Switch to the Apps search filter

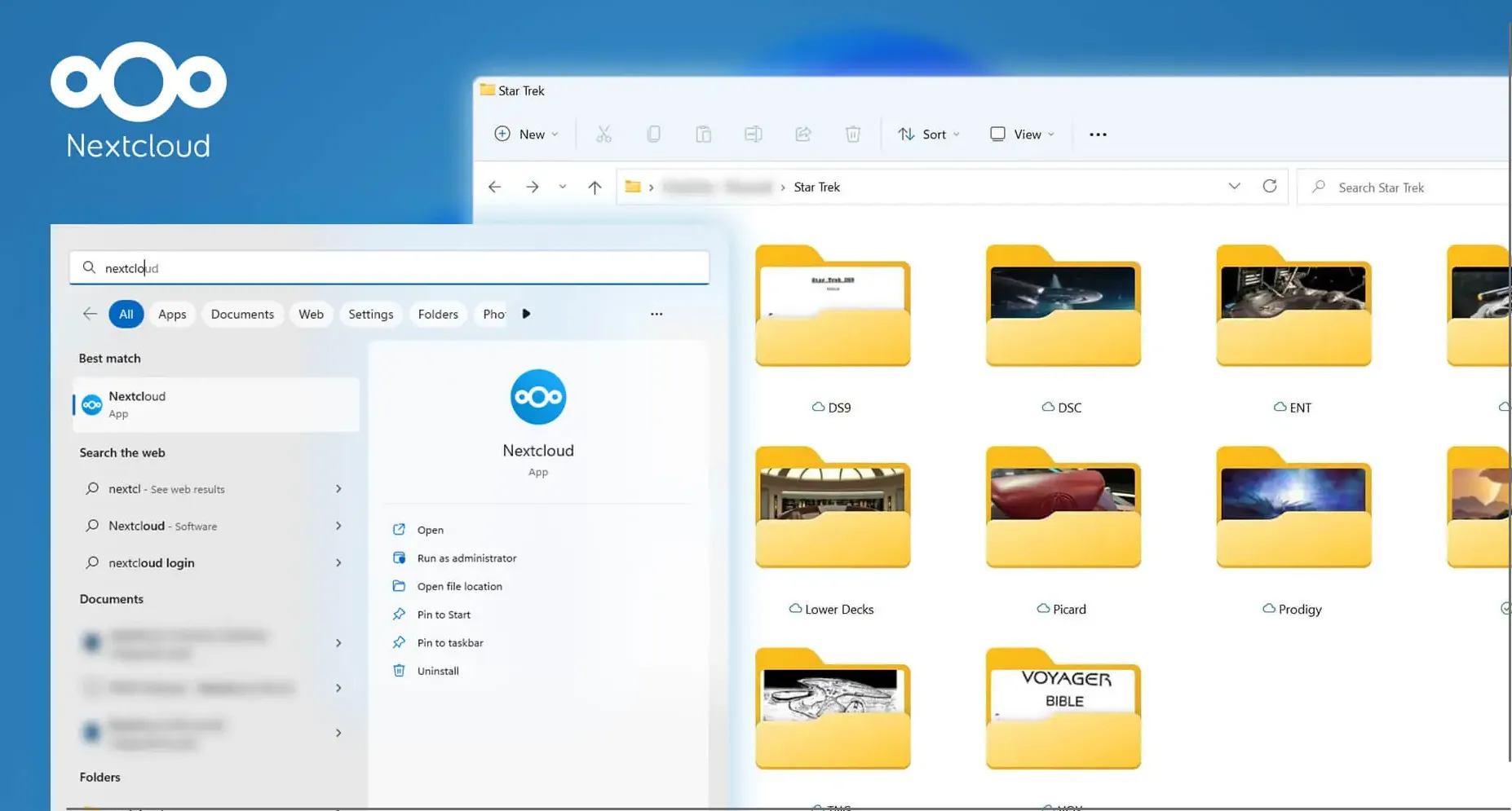pos(172,314)
